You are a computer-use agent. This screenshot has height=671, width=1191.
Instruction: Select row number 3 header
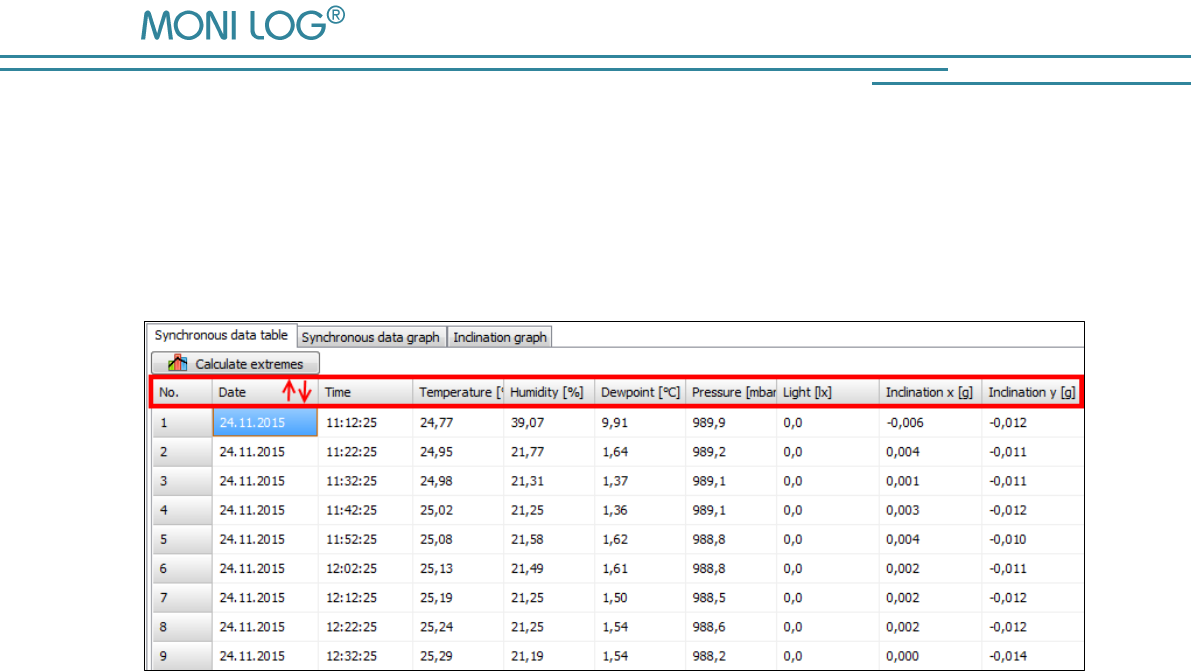tap(182, 481)
